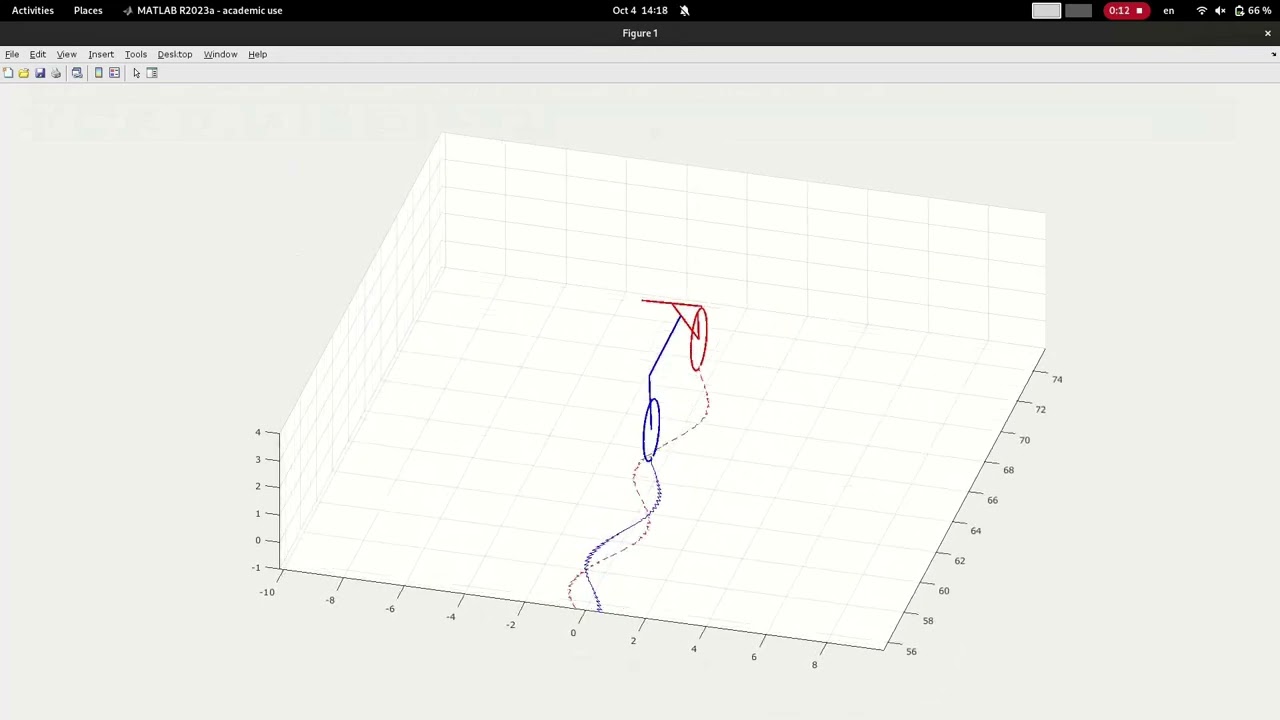Click the blue wheel circle in the plot

(652, 429)
